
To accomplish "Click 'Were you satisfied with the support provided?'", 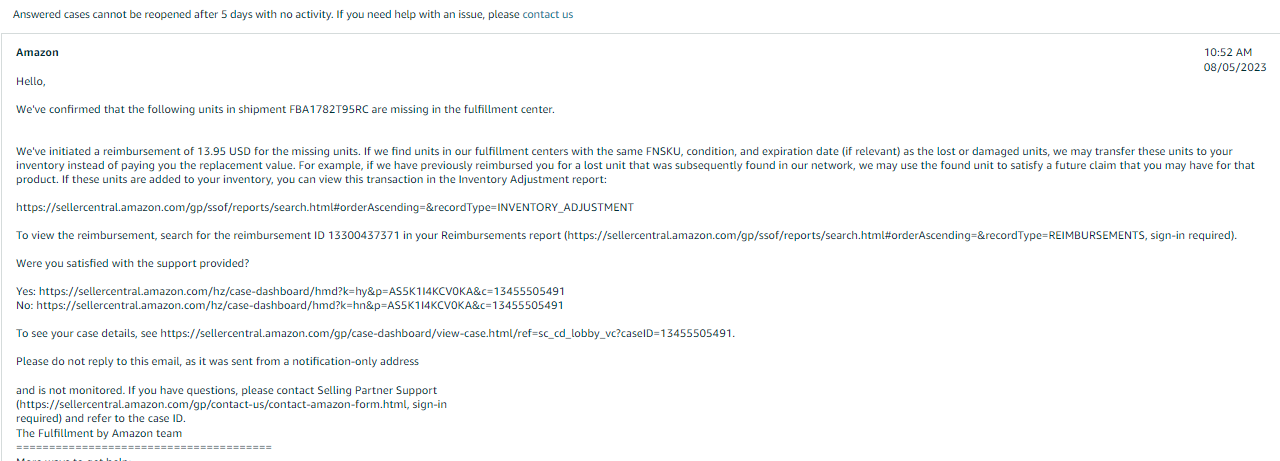I will coord(133,263).
